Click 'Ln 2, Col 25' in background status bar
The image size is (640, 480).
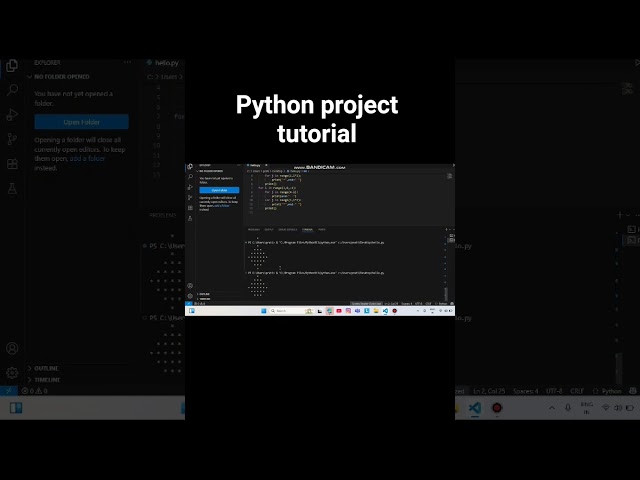(x=489, y=391)
